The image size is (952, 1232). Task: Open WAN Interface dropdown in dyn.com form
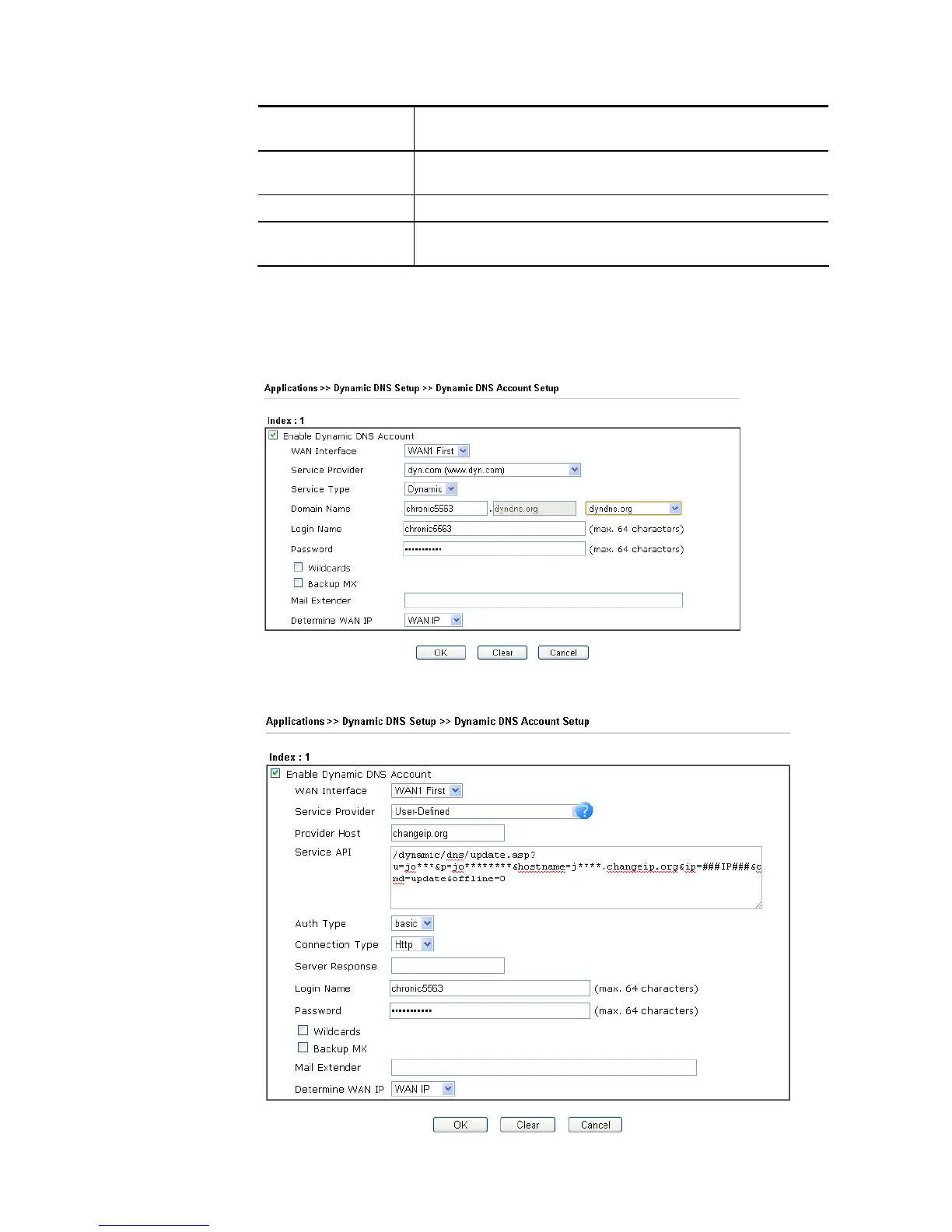pos(437,451)
